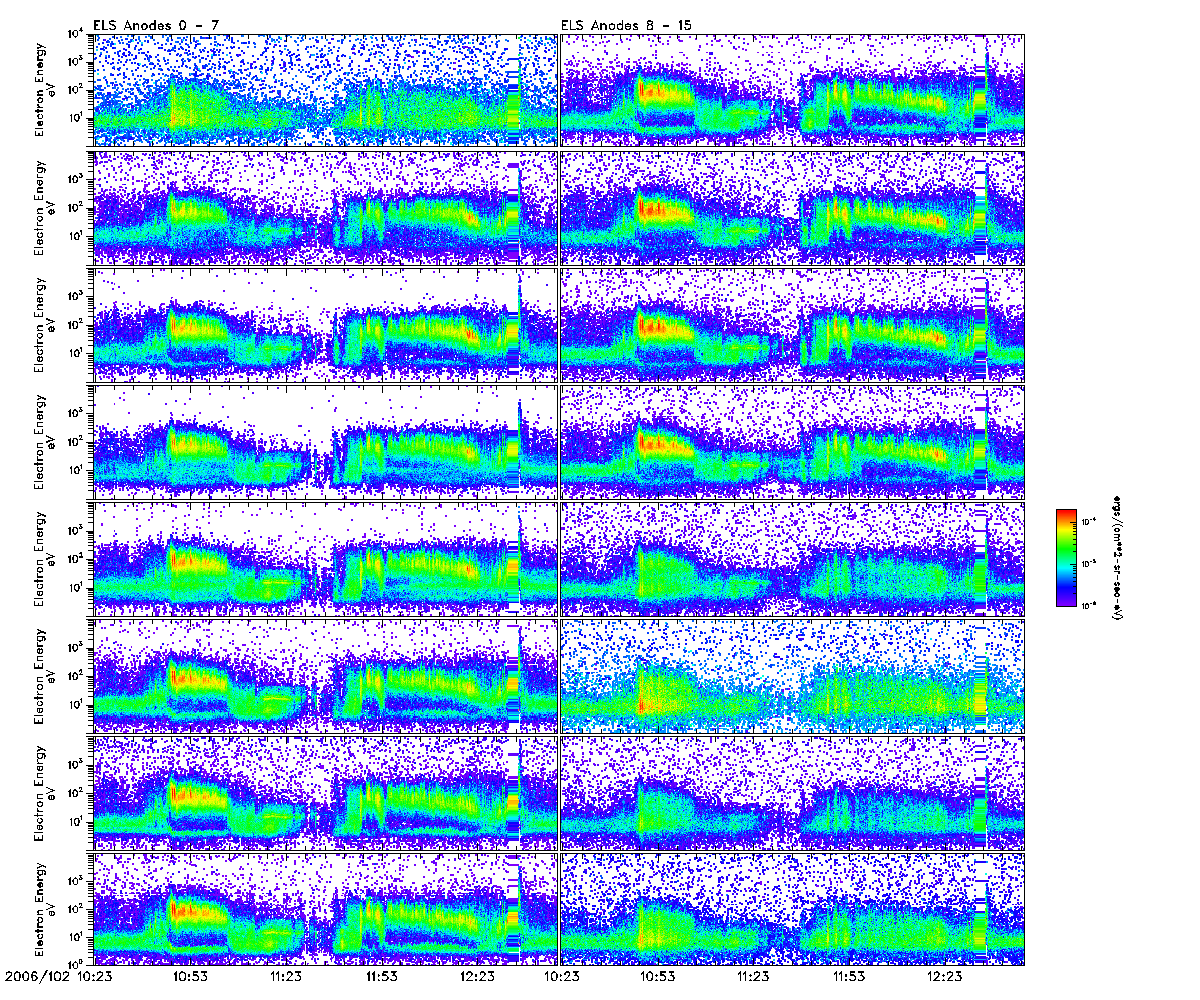Select the bottom spectrogram under ELS Anodes 8 - 15
The width and height of the screenshot is (1200, 1000).
(x=793, y=911)
